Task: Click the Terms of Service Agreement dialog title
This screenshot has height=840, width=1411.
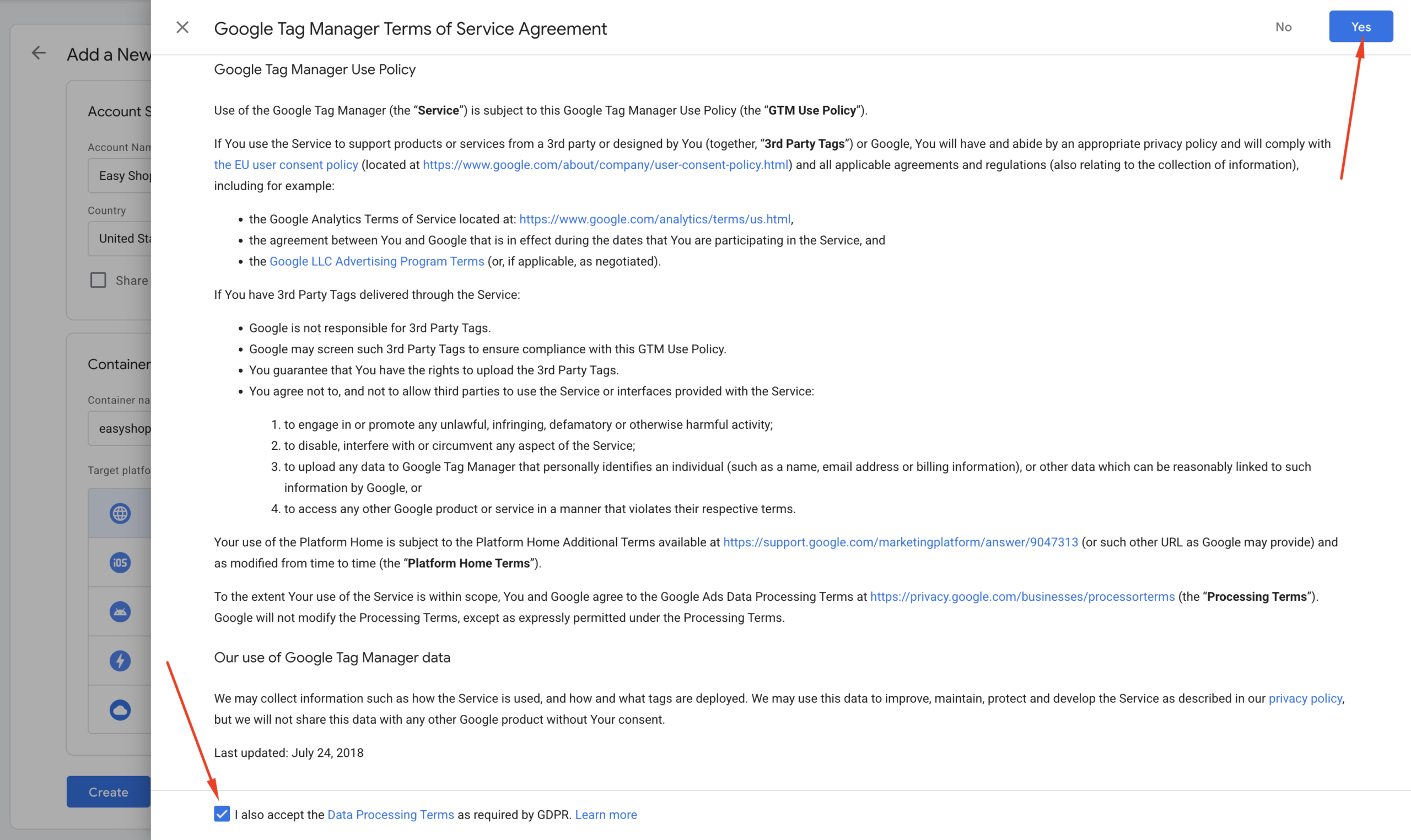Action: click(x=410, y=28)
